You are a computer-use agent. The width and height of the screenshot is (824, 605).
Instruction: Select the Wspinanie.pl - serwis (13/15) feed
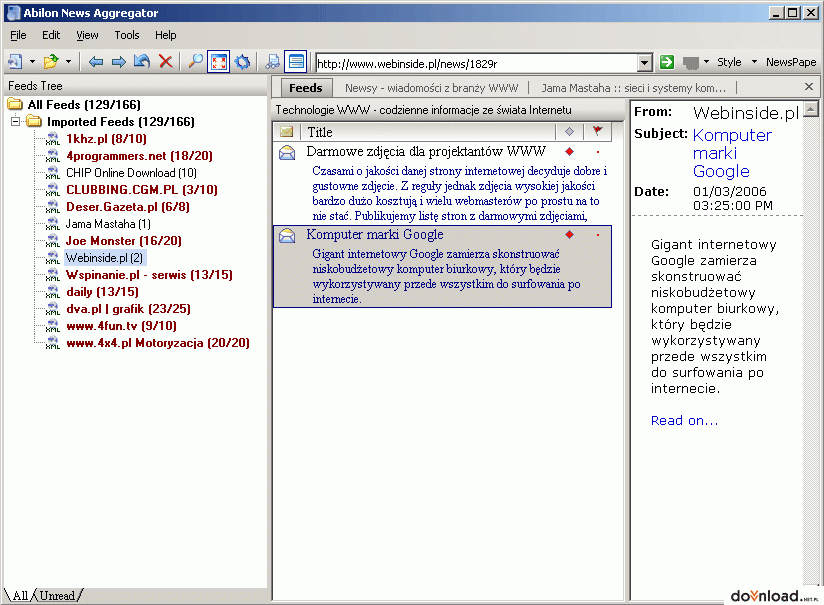(149, 275)
